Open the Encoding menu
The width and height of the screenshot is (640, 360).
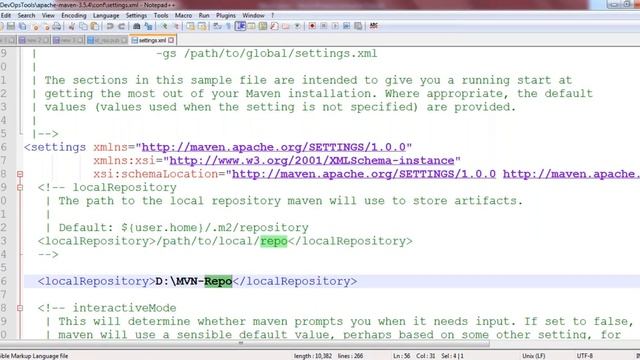coord(74,16)
